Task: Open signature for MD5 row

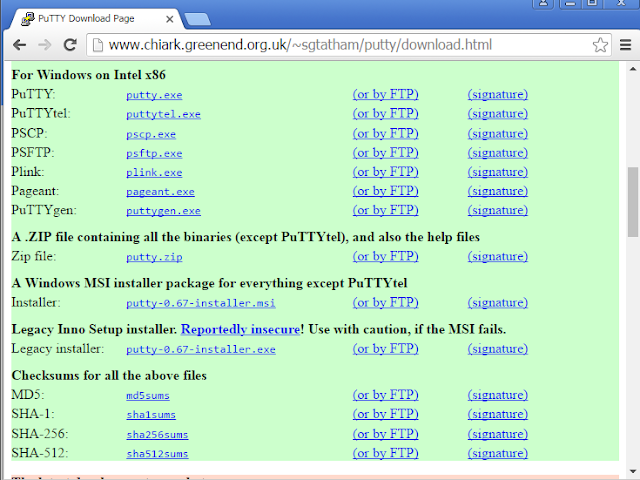Action: 498,395
